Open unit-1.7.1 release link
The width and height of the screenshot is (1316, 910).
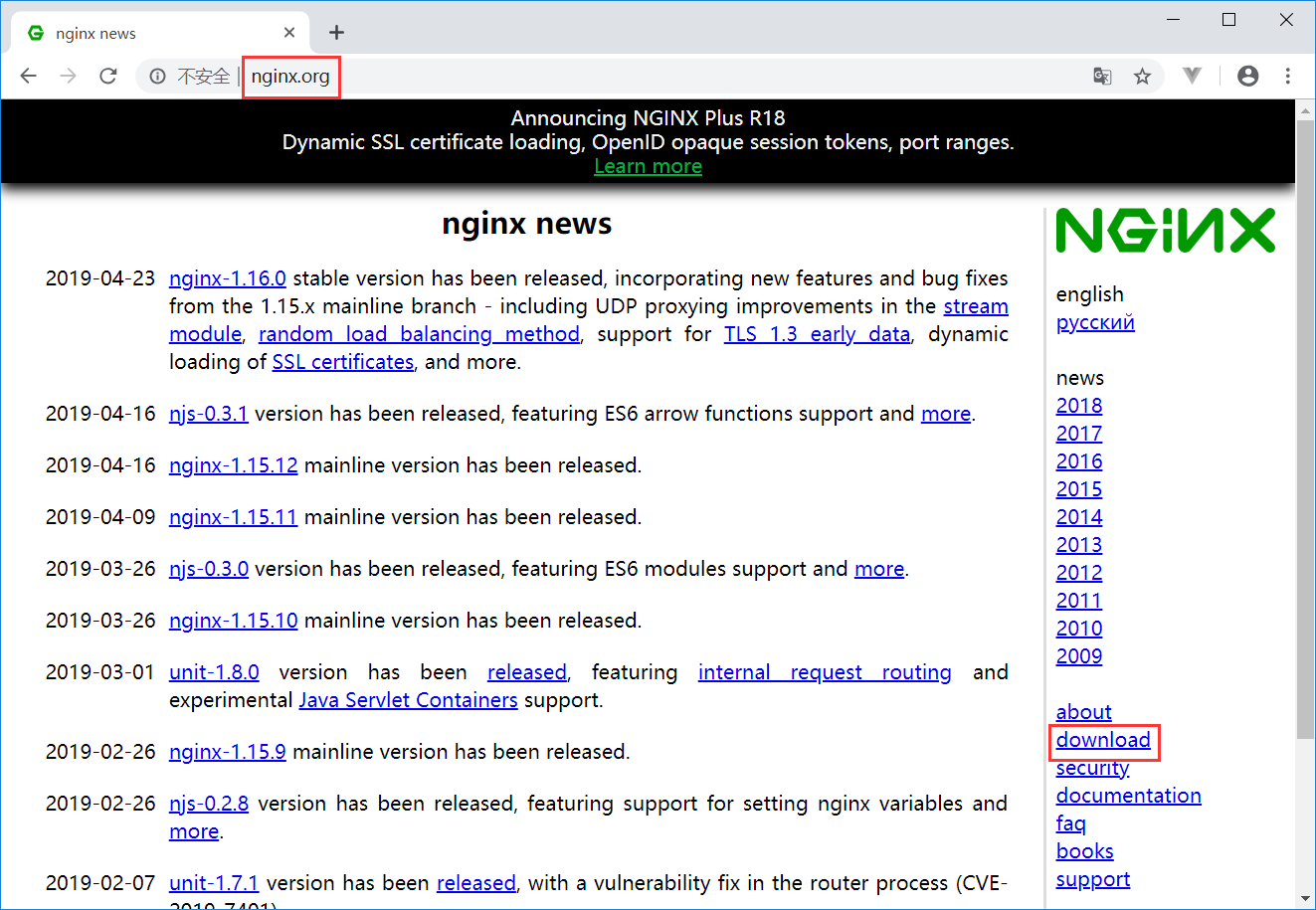click(214, 883)
